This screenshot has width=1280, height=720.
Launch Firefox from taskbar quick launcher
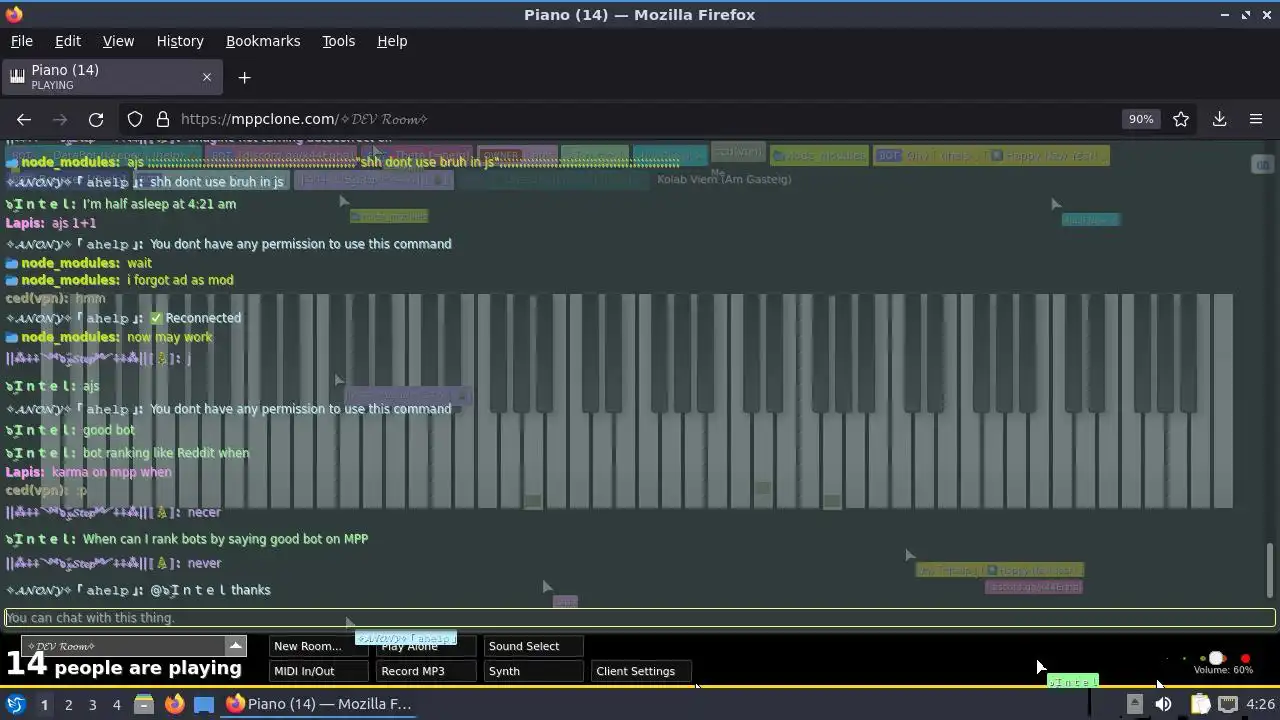point(174,704)
